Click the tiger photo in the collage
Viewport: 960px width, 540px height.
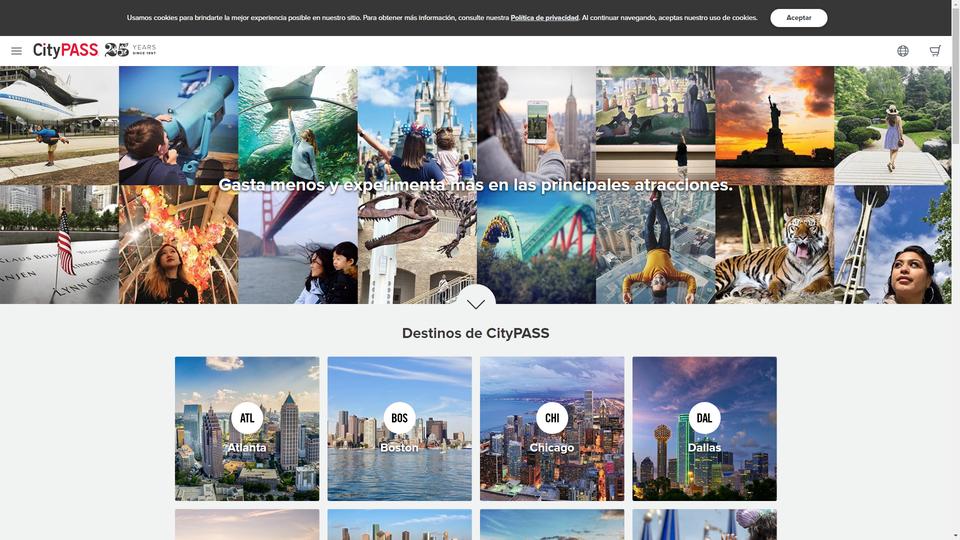tap(774, 244)
